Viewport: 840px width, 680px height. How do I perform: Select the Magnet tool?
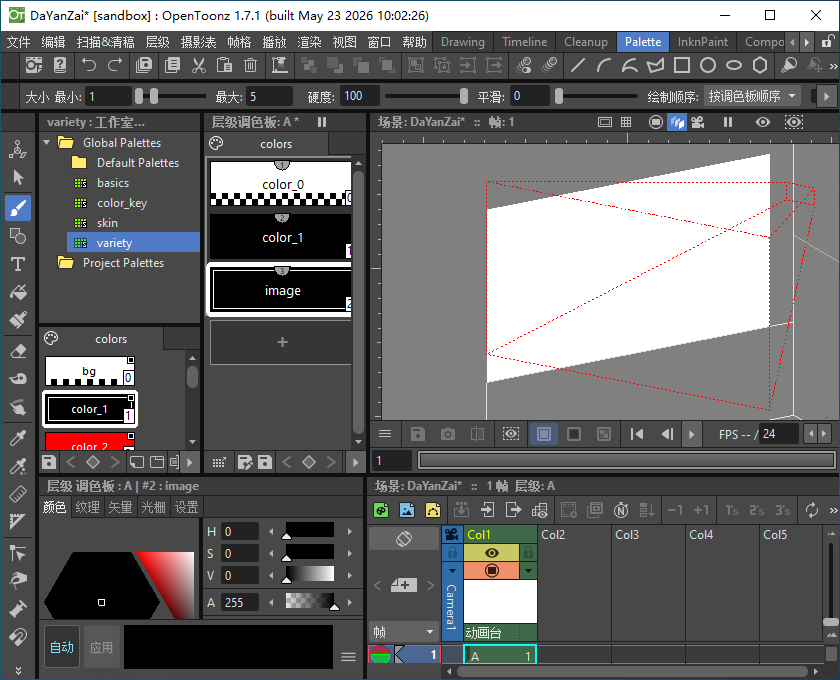point(18,637)
